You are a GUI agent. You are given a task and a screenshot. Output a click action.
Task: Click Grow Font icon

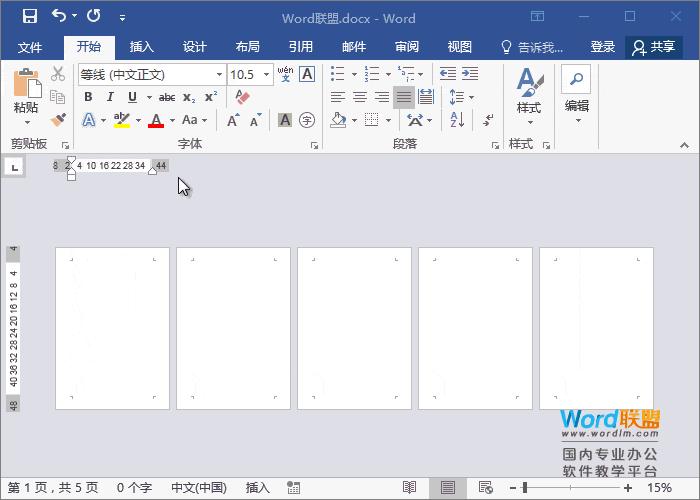tap(233, 120)
